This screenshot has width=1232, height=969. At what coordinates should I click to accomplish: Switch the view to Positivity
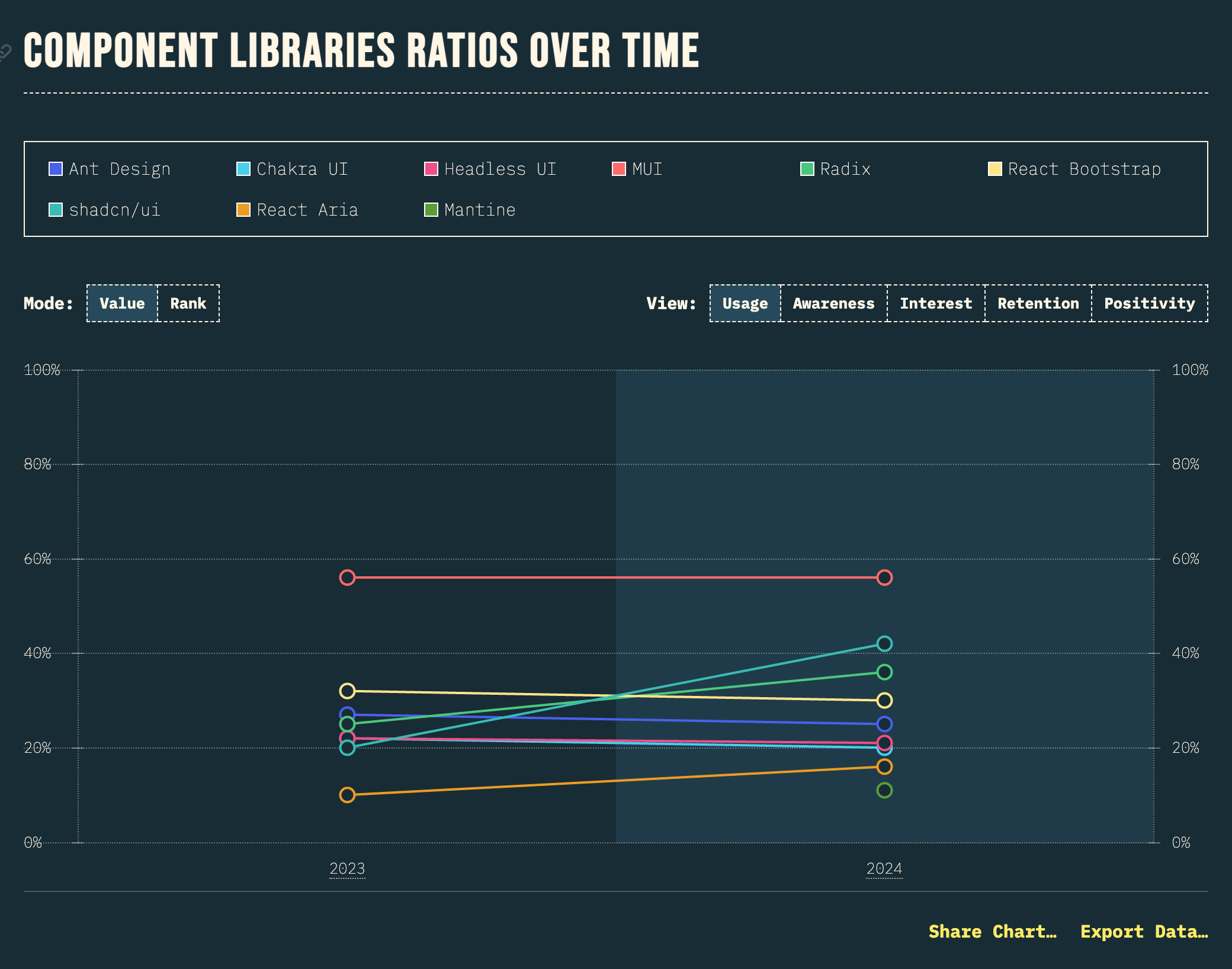click(x=1149, y=303)
